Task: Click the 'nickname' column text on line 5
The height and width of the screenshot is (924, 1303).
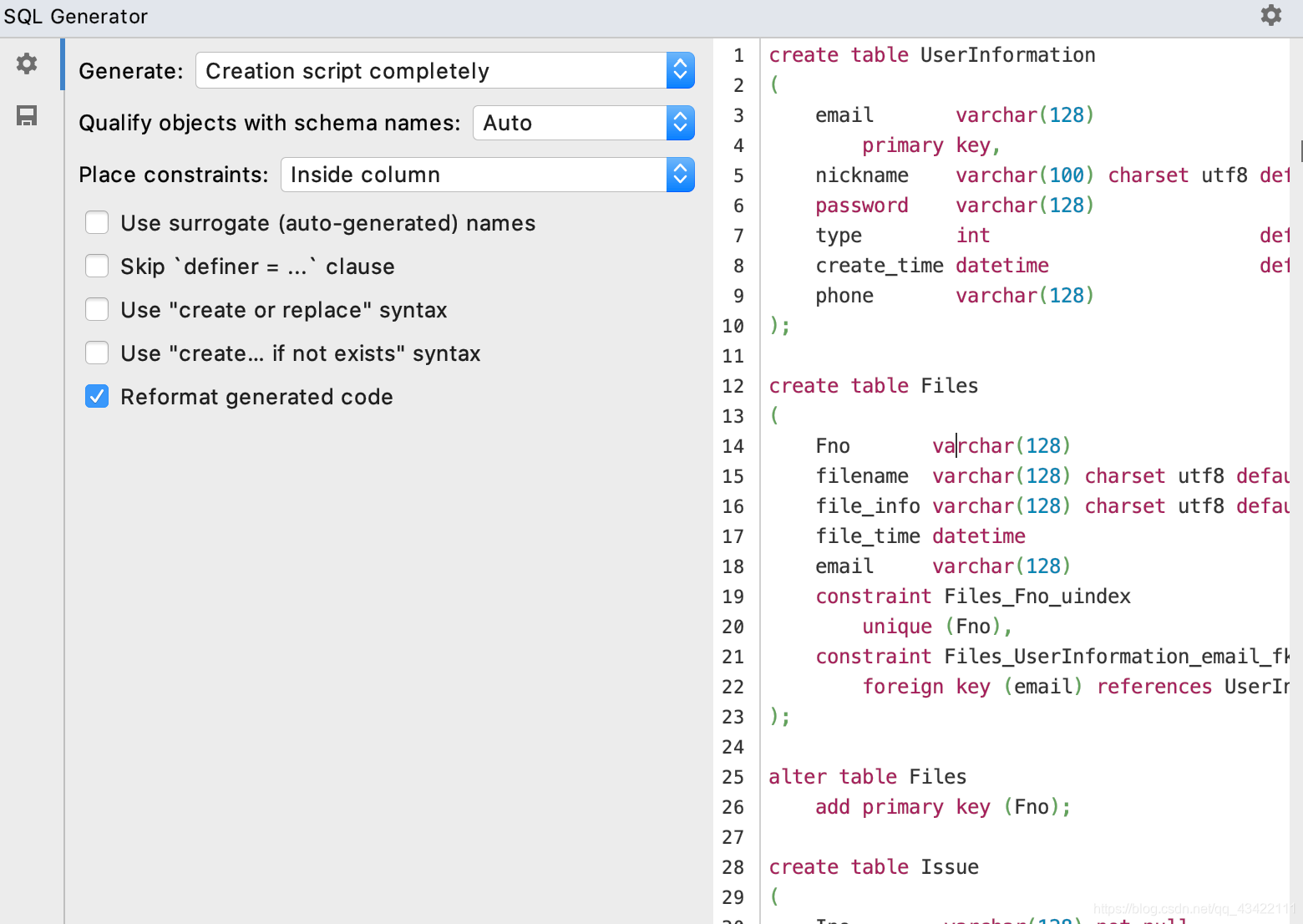Action: click(862, 175)
